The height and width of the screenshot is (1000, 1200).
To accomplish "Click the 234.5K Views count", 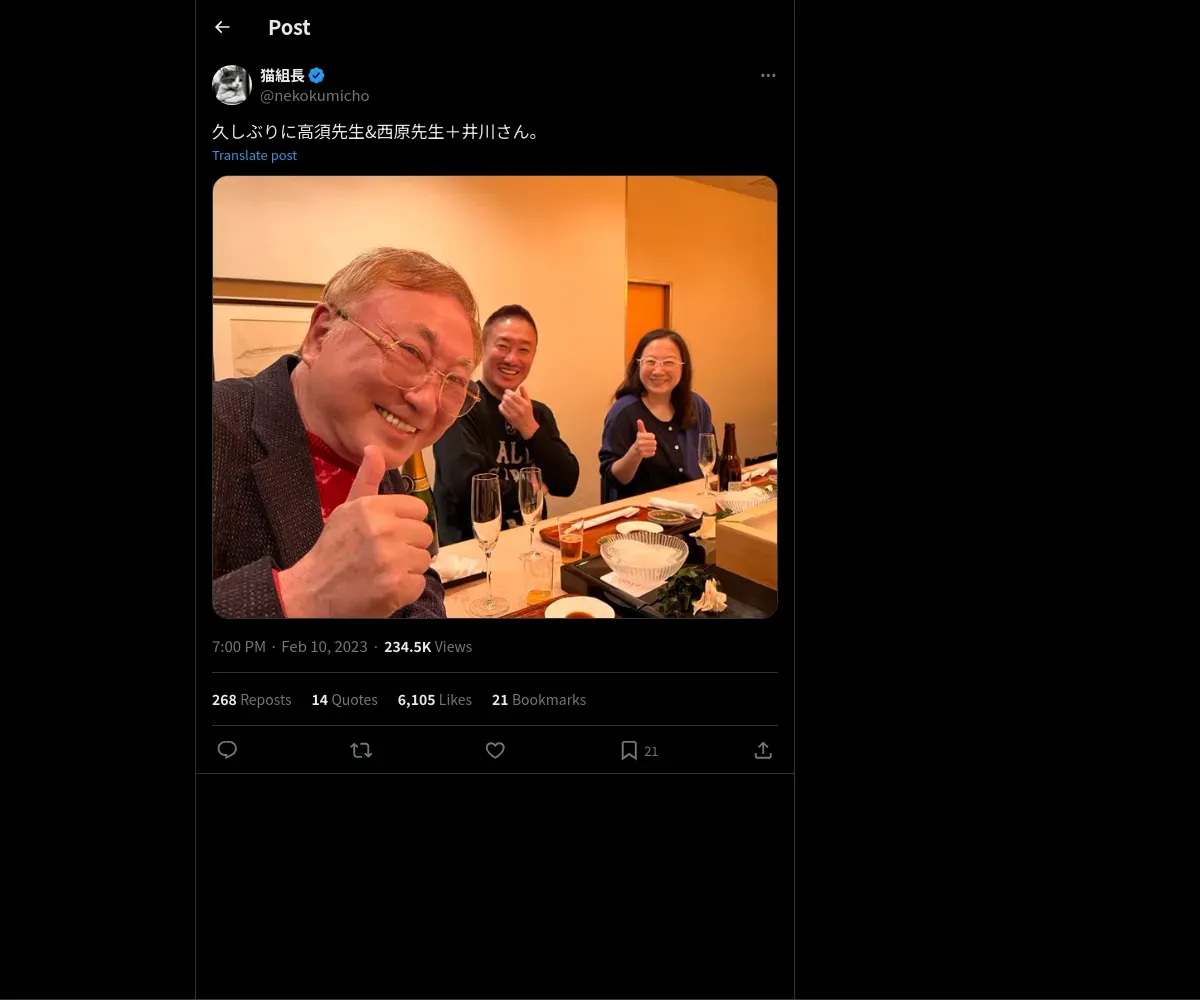I will coord(428,647).
